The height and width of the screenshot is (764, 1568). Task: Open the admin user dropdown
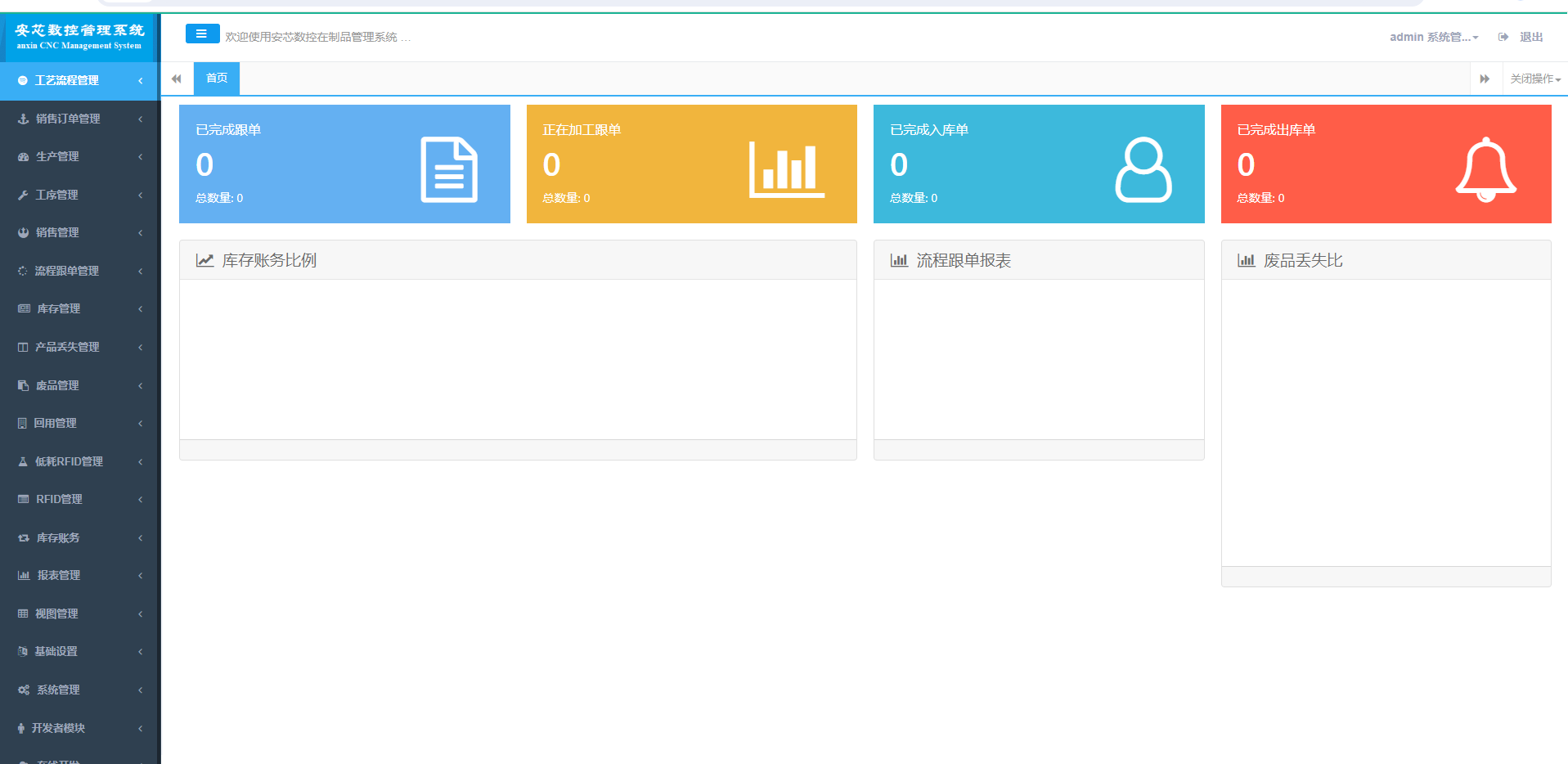coord(1434,37)
